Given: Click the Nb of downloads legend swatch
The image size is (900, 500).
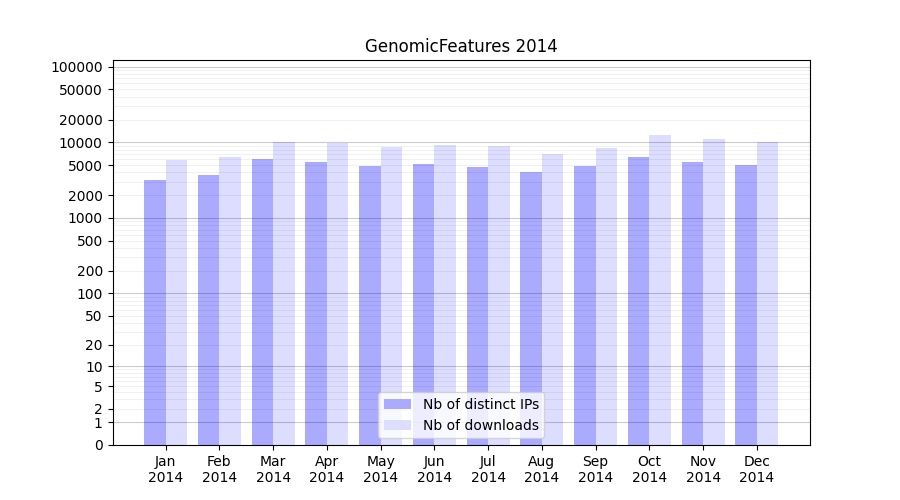Looking at the screenshot, I should click(398, 425).
